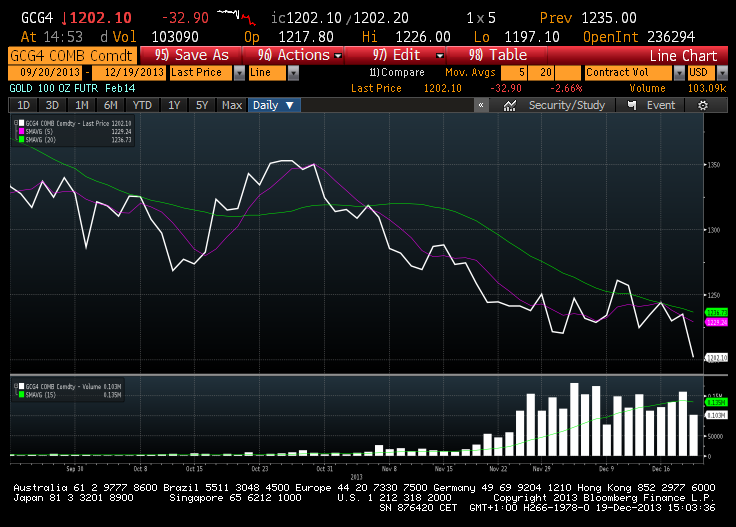Screen dimensions: 736x527
Task: Open the chart settings gear
Action: point(703,106)
